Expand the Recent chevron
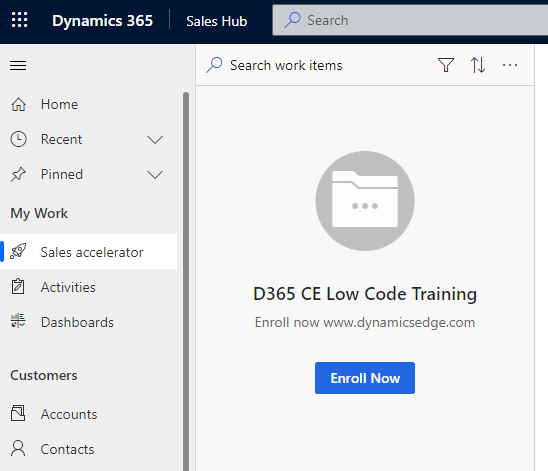 click(155, 140)
